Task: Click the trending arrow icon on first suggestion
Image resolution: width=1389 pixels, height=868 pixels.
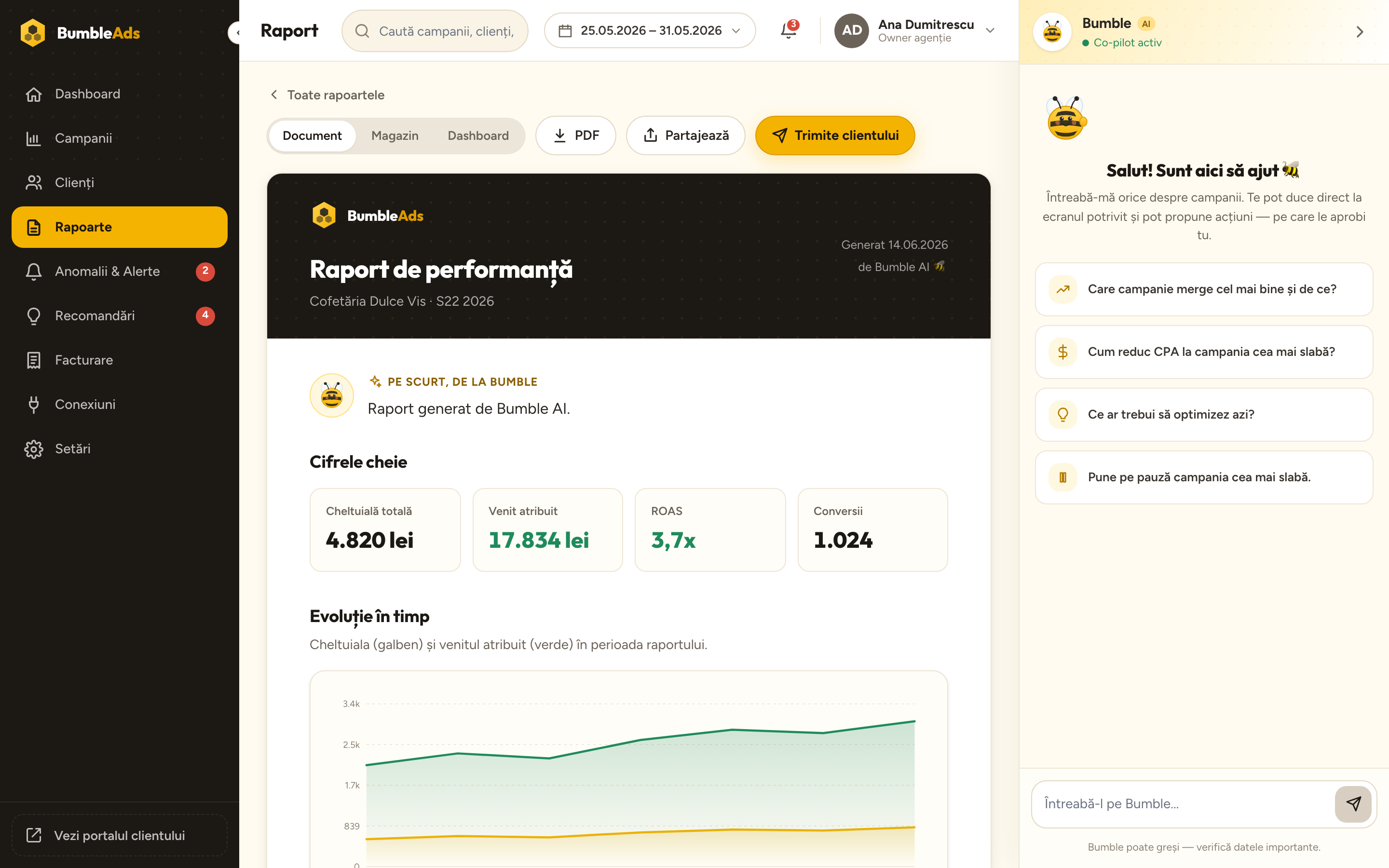Action: (1063, 289)
